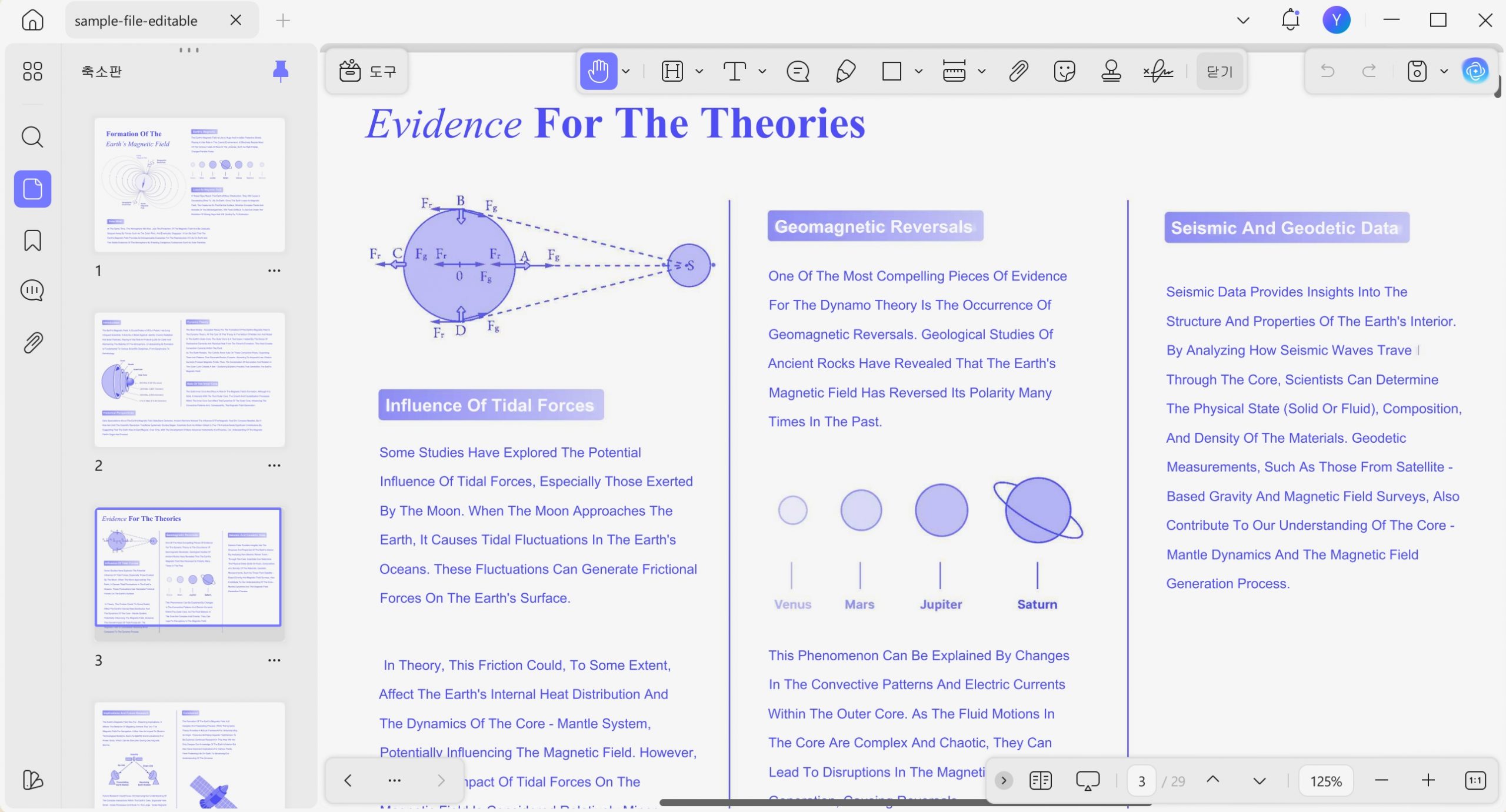1506x812 pixels.
Task: Zoom in with the plus button
Action: [1428, 780]
